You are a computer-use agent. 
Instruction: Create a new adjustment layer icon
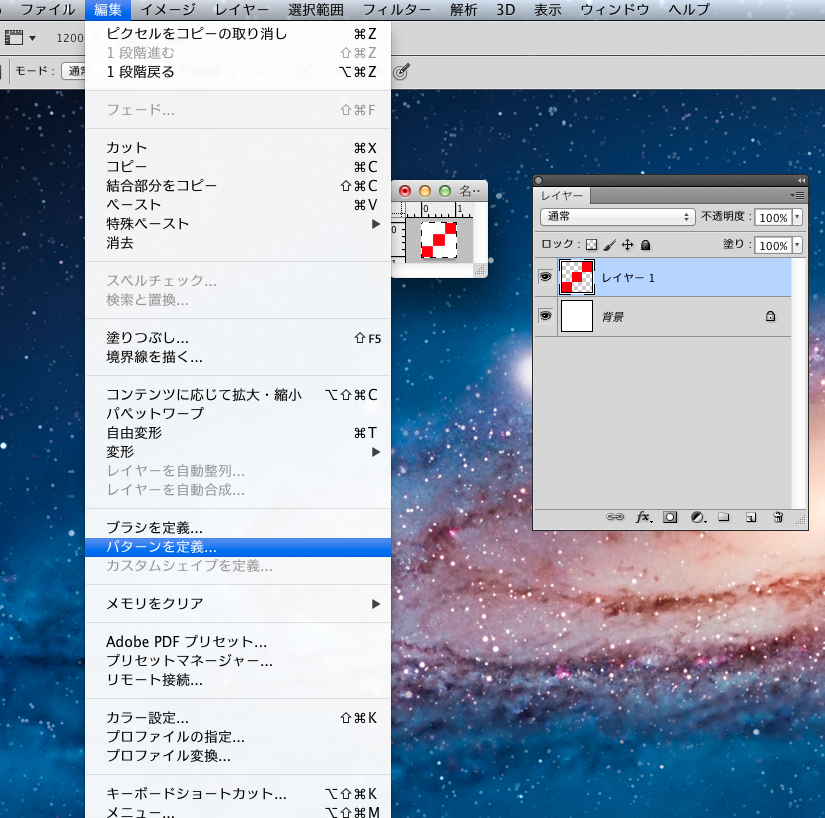pyautogui.click(x=698, y=517)
